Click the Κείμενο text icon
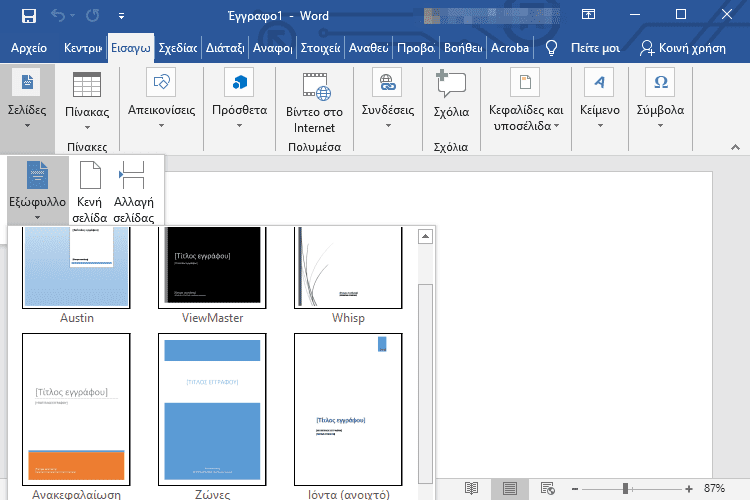This screenshot has width=750, height=500. click(599, 82)
